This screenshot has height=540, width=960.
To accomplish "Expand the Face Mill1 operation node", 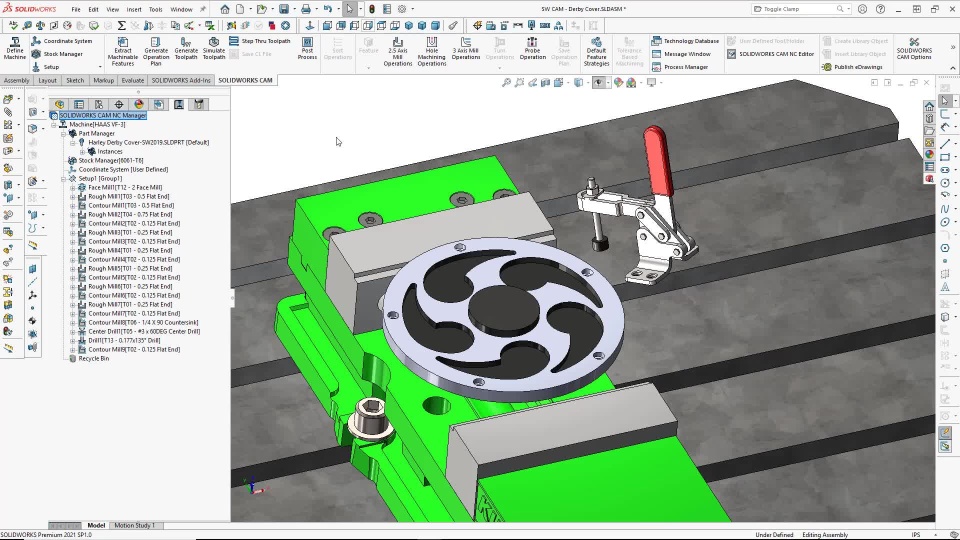I will coord(73,188).
